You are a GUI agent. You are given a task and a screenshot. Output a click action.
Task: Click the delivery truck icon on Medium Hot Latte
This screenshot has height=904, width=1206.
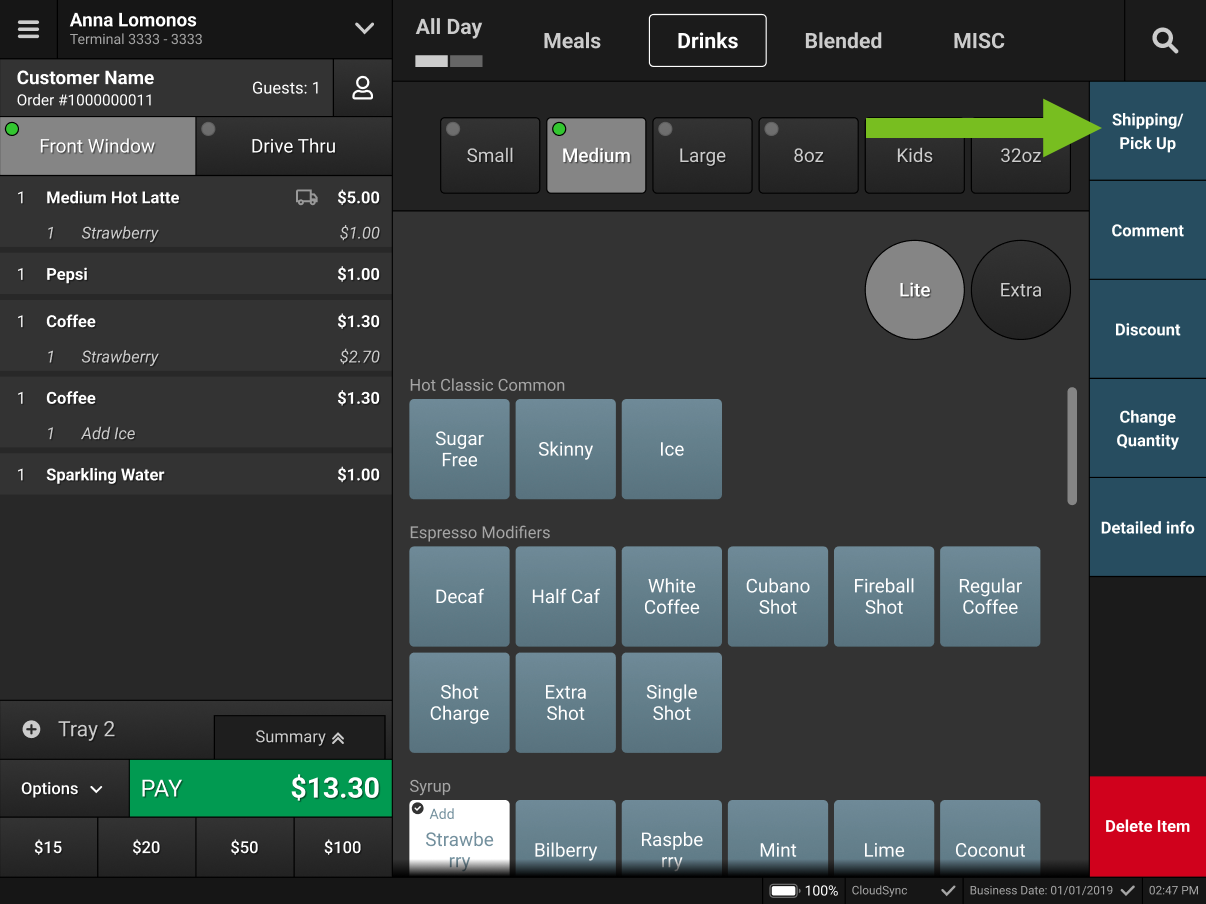click(x=310, y=198)
